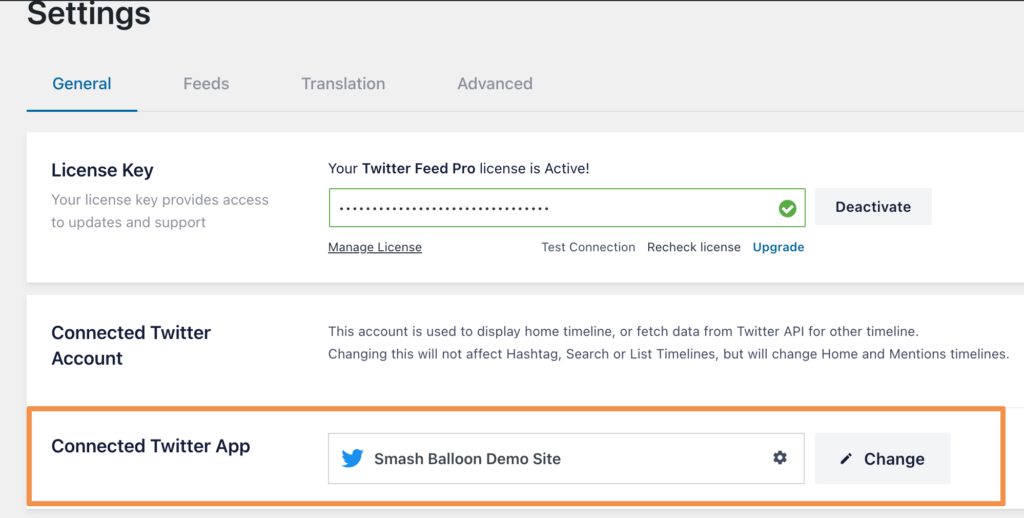Switch to the Translation tab

pyautogui.click(x=343, y=84)
